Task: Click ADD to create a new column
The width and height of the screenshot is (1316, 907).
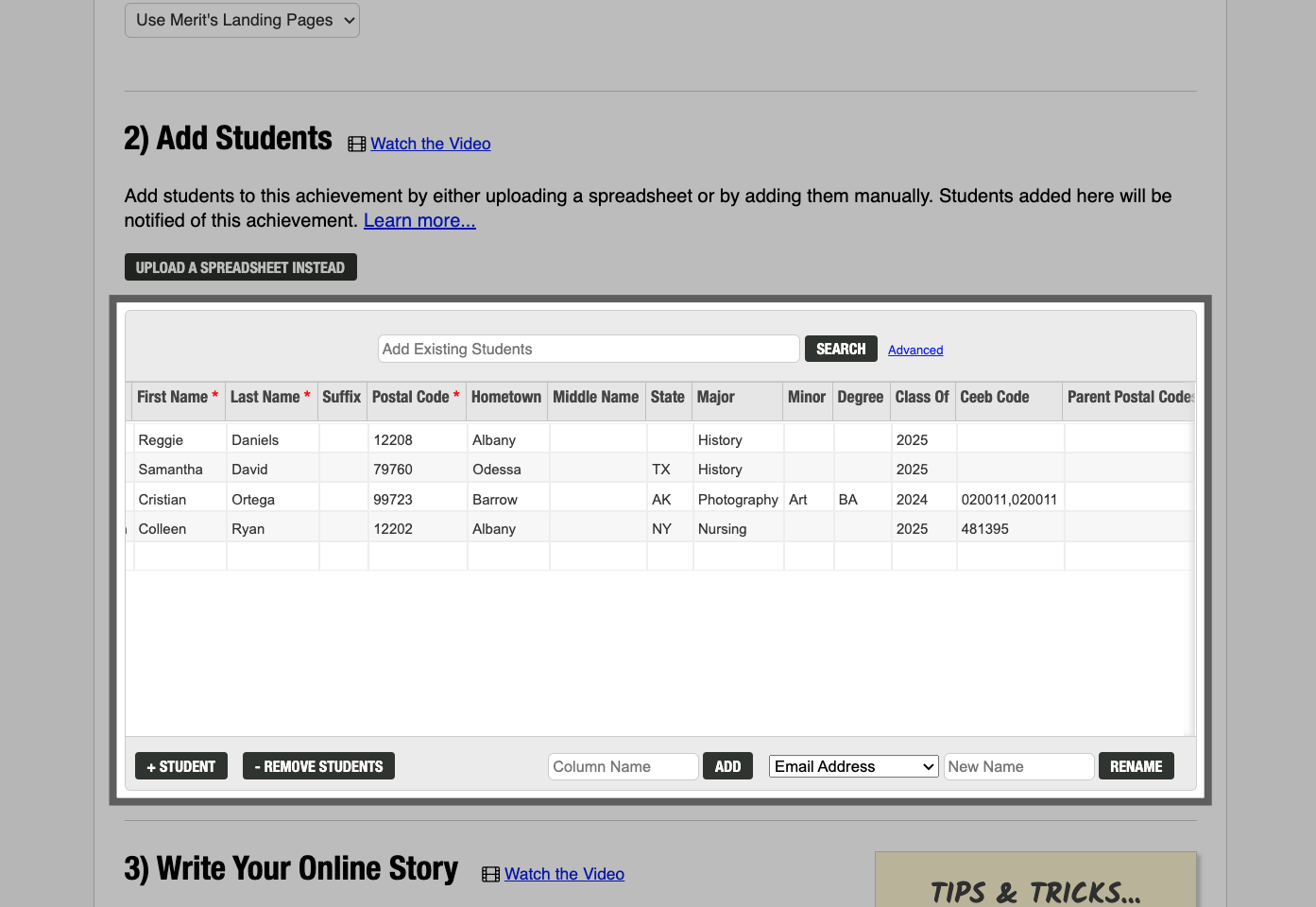Action: pyautogui.click(x=727, y=765)
